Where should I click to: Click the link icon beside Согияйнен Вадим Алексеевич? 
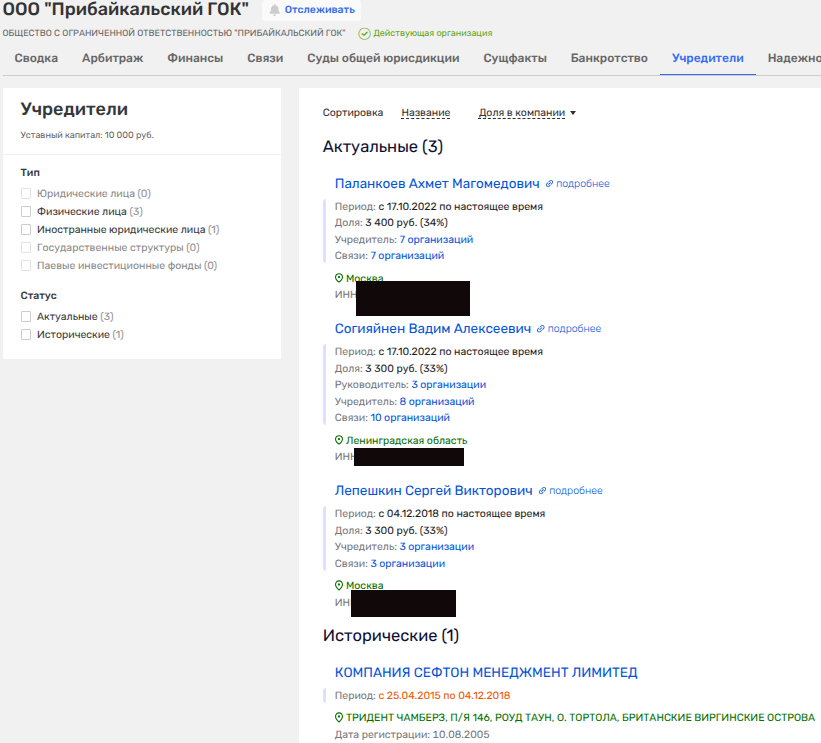tap(541, 329)
